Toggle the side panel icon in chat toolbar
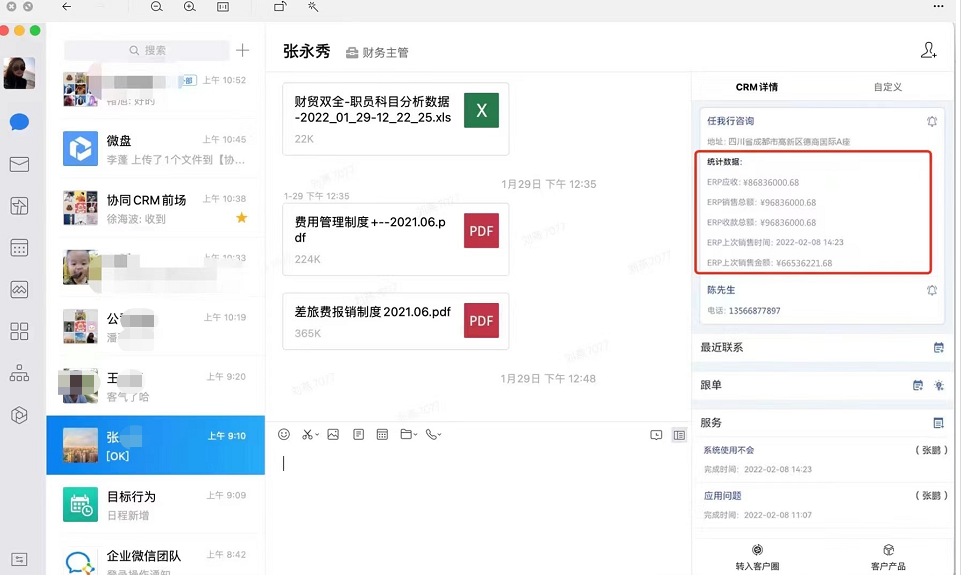961x575 pixels. (x=679, y=435)
